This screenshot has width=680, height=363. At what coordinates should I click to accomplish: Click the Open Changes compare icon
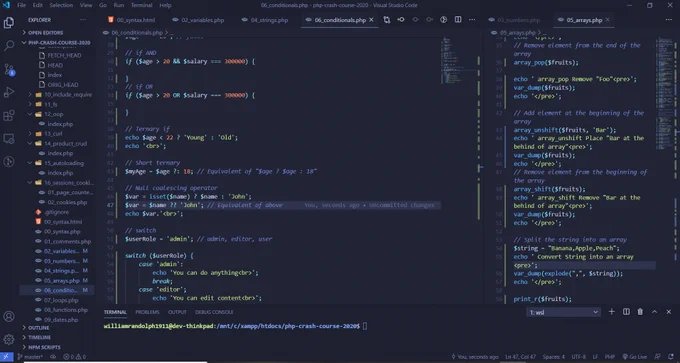[386, 20]
